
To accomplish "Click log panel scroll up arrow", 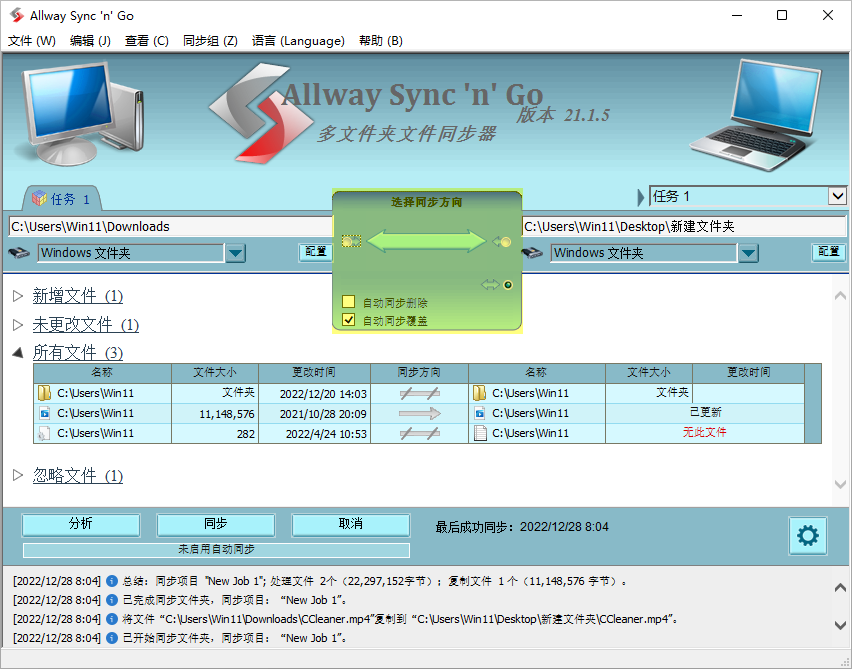I will pos(840,587).
